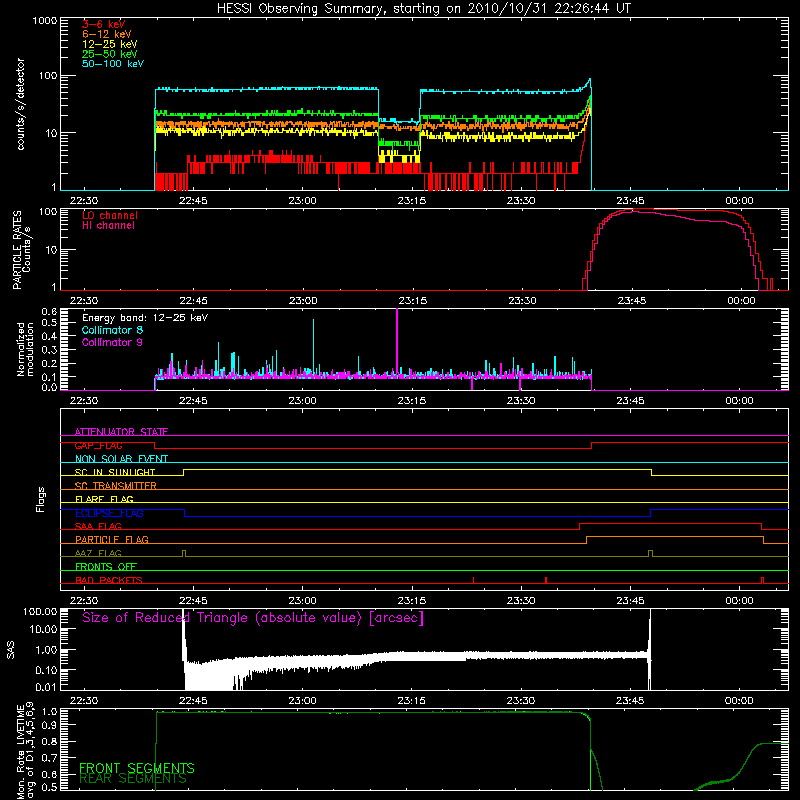Screen dimensions: 800x800
Task: Click the 'GAP_FLAG' flag label
Action: 98,445
